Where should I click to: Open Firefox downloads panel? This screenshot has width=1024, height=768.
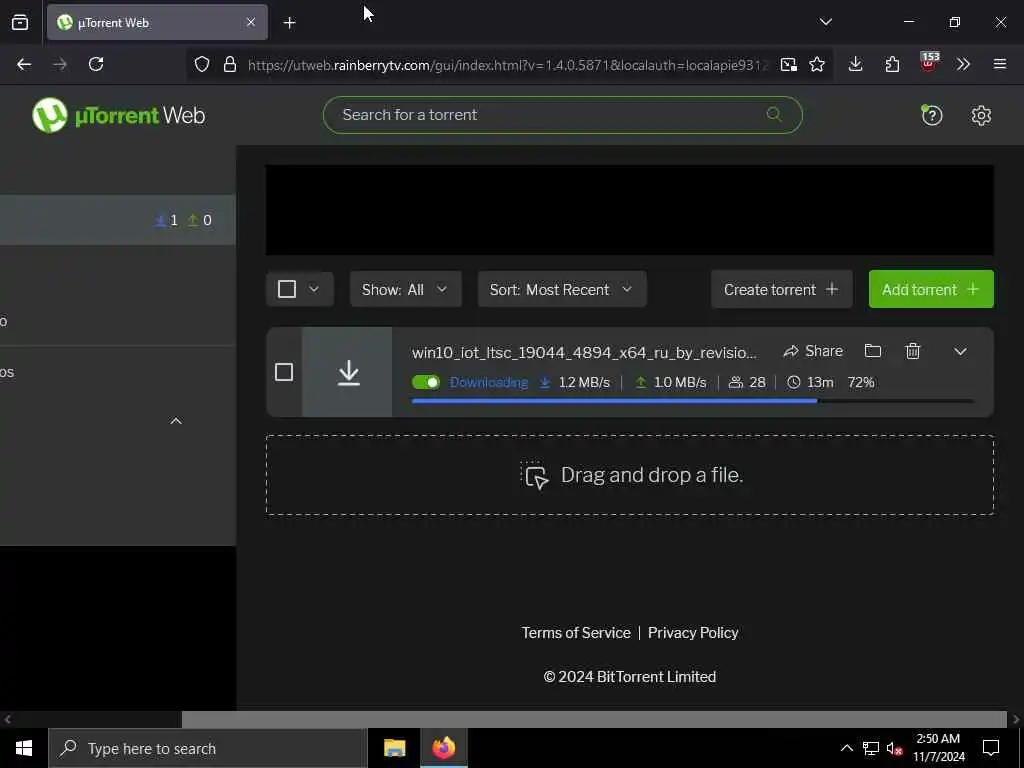click(856, 64)
